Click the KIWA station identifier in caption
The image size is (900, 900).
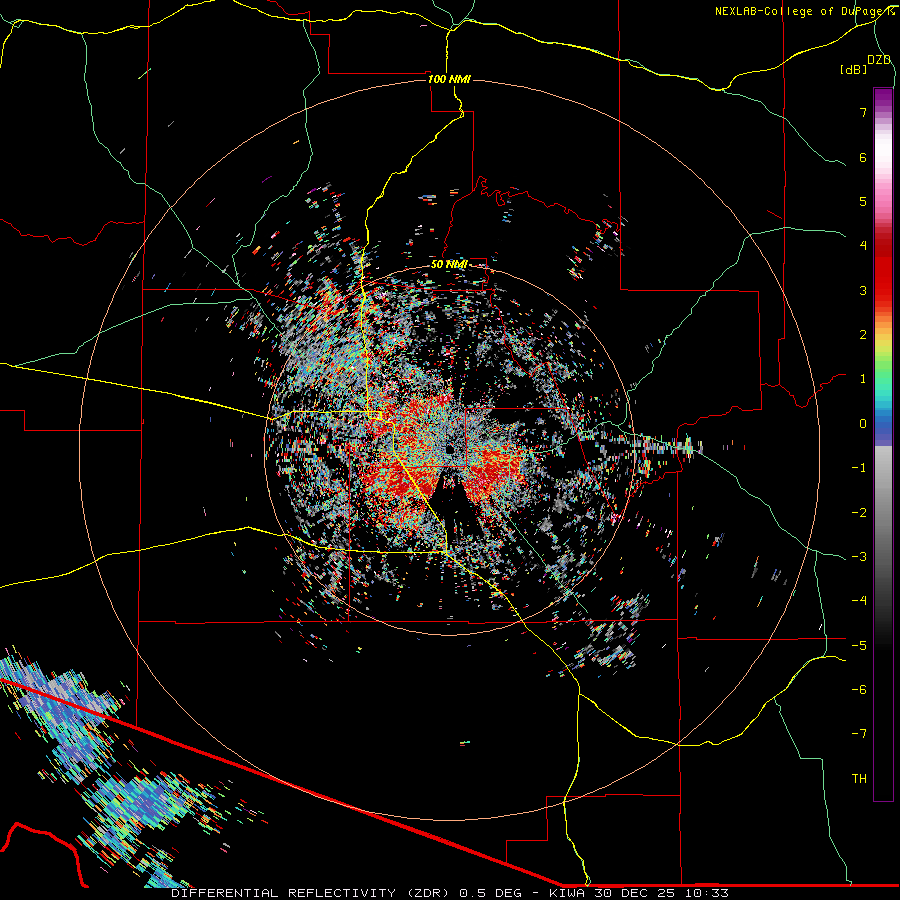point(567,893)
